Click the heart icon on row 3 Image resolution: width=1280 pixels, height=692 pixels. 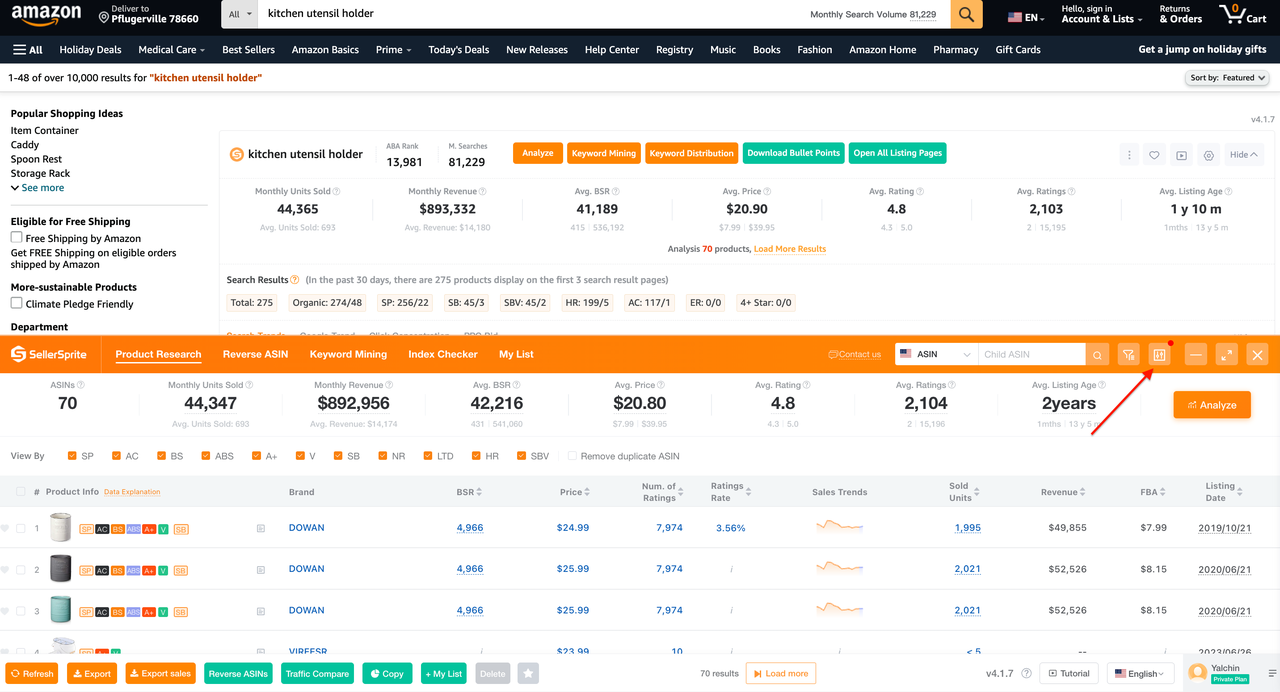click(x=5, y=611)
